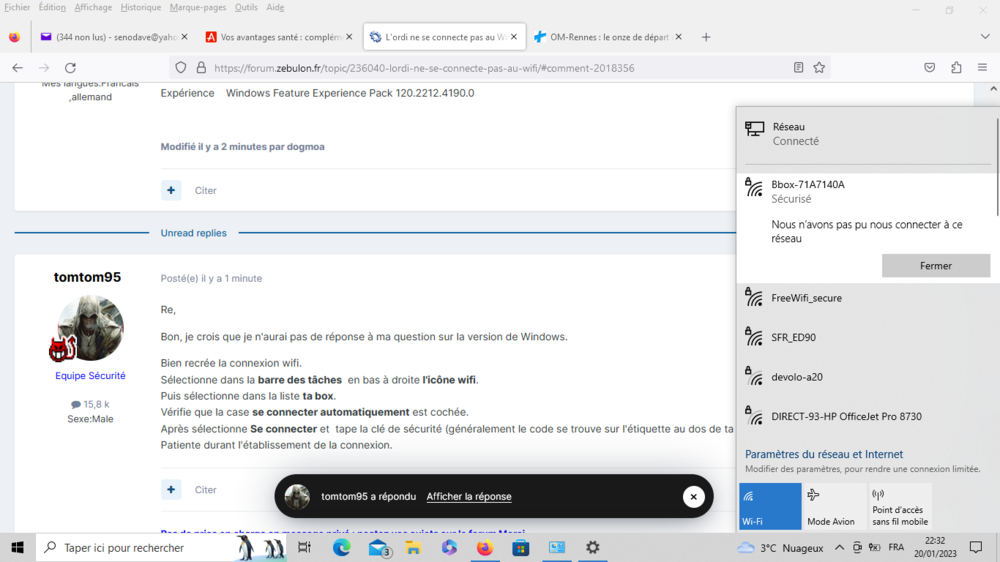Image resolution: width=1000 pixels, height=562 pixels.
Task: Open the Extensions puzzle icon
Action: pos(956,68)
